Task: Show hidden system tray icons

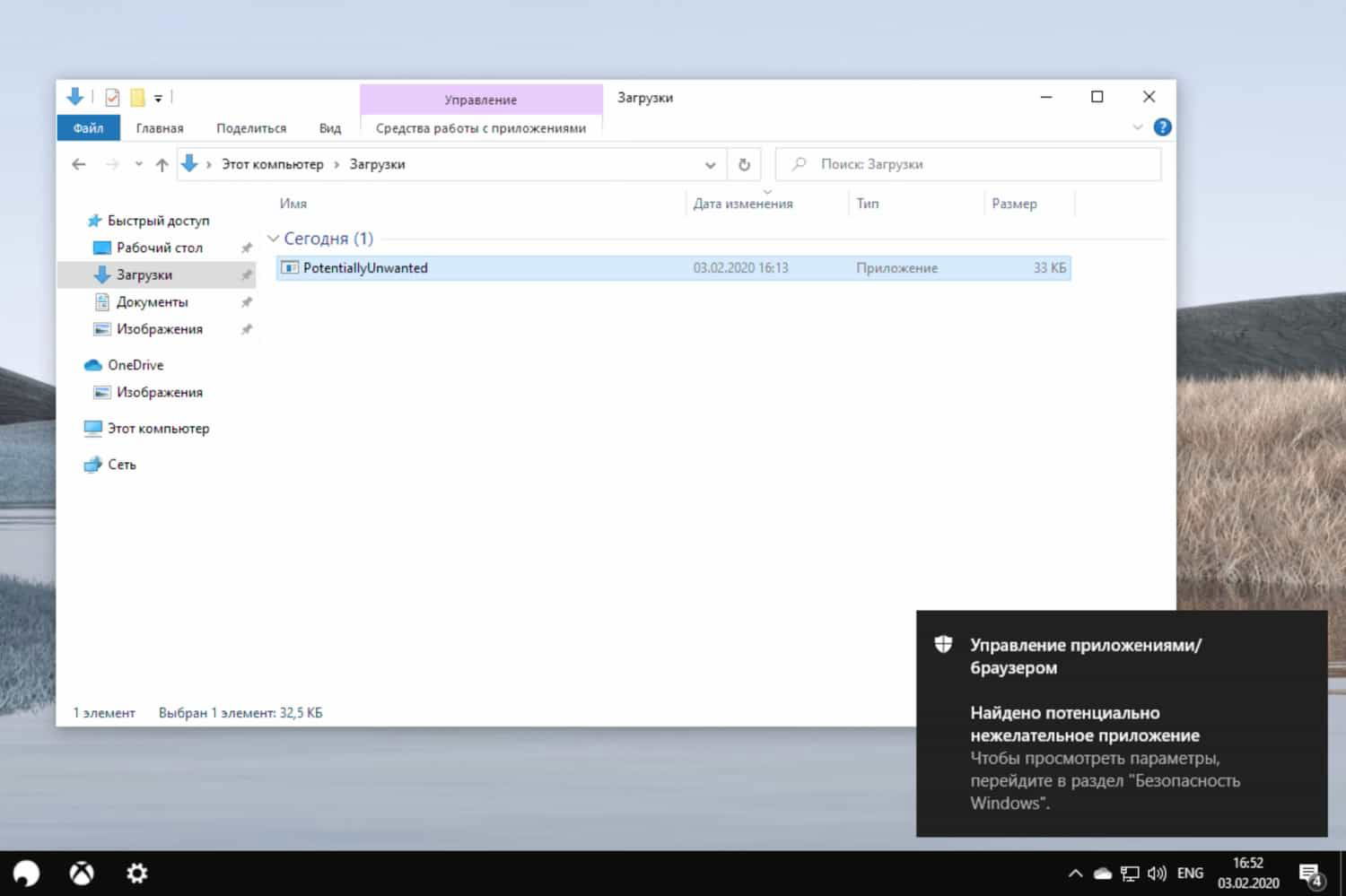Action: point(1075,873)
